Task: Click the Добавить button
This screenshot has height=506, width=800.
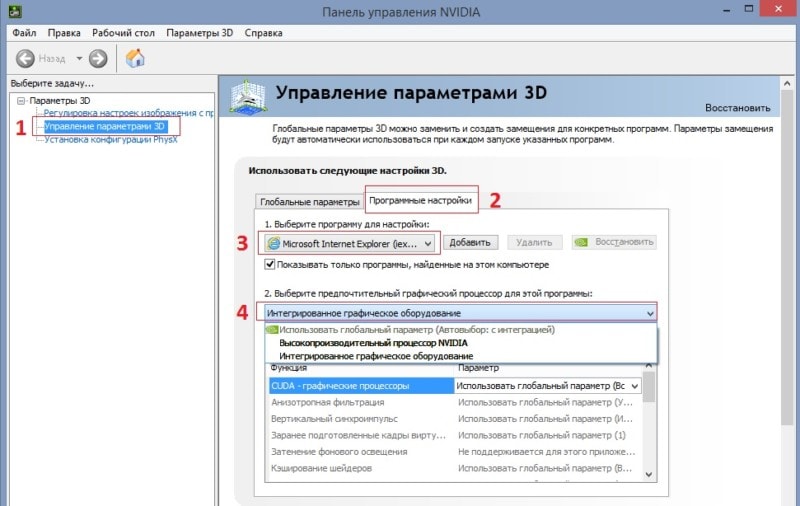Action: click(470, 242)
